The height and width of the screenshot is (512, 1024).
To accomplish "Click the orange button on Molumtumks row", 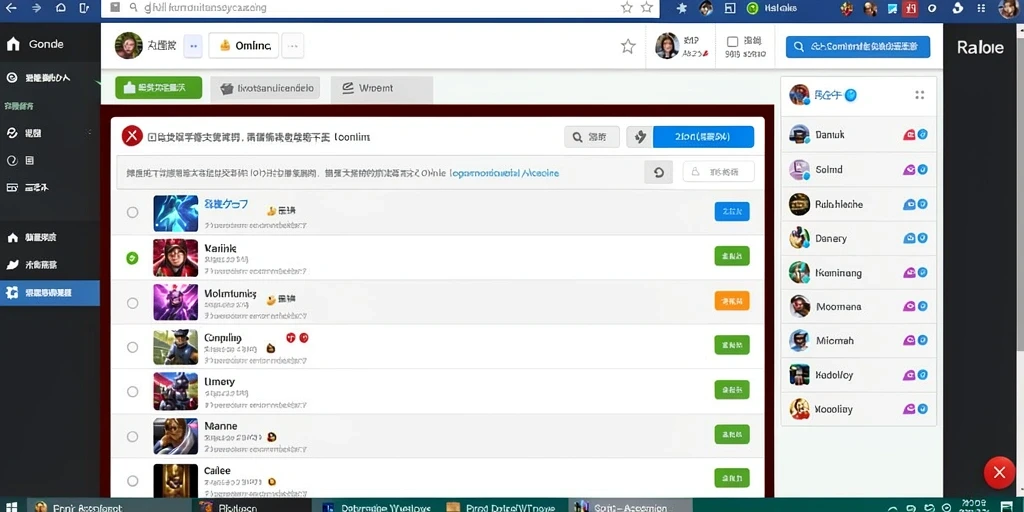I will [732, 300].
